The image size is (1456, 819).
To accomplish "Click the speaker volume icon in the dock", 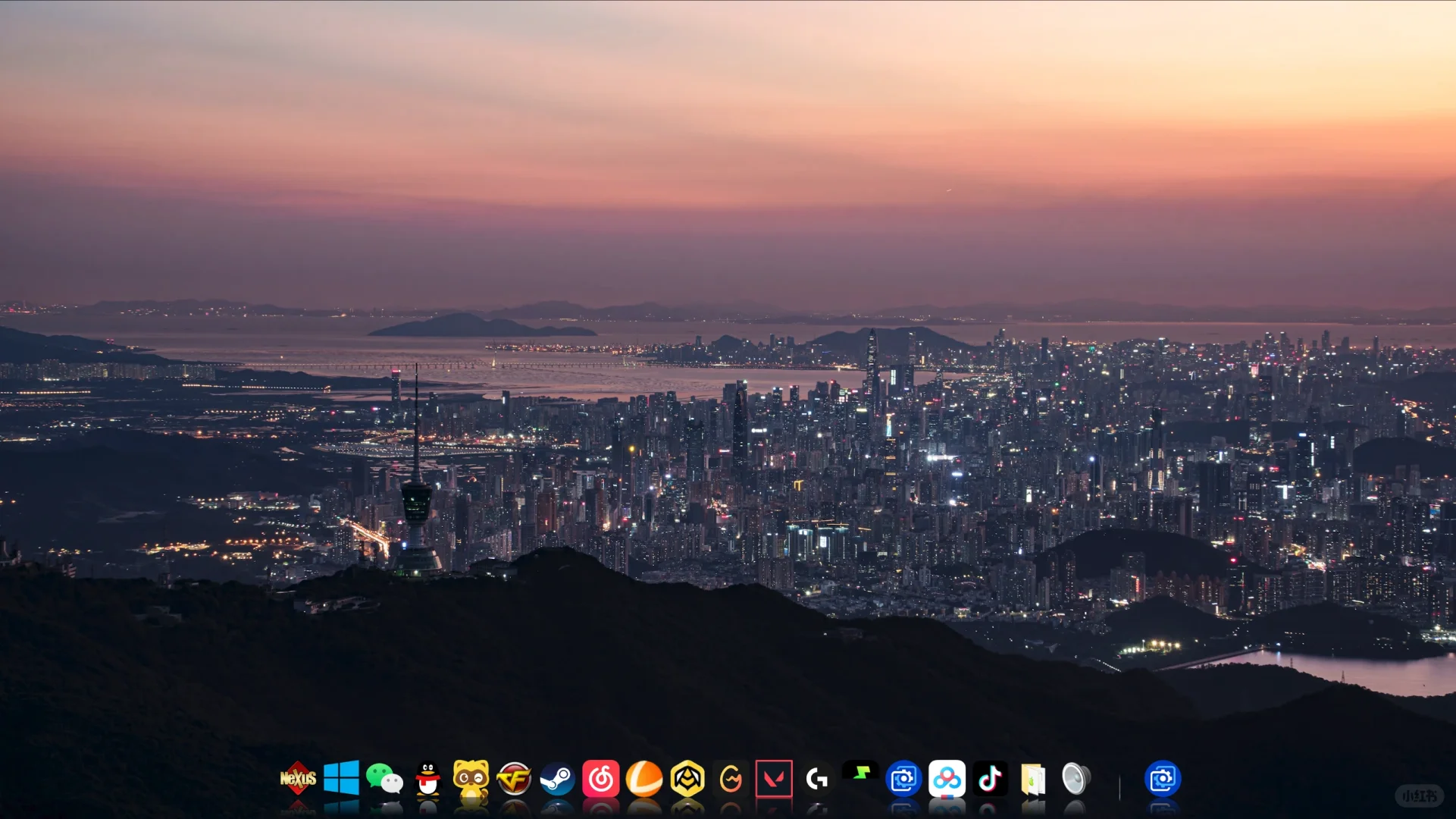I will [1076, 779].
